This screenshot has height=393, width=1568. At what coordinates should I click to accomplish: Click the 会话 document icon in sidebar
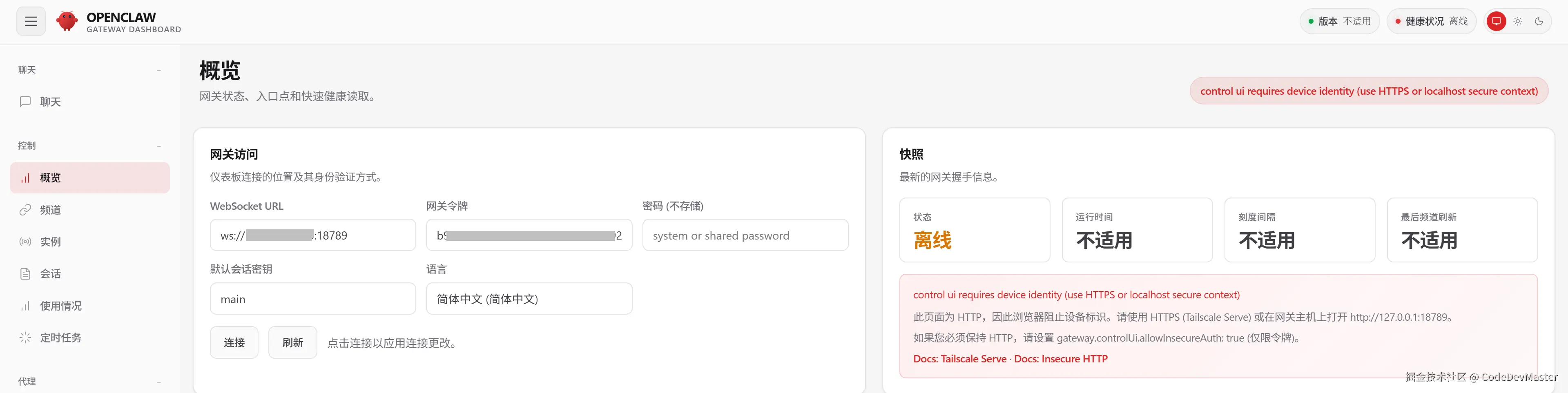click(25, 274)
